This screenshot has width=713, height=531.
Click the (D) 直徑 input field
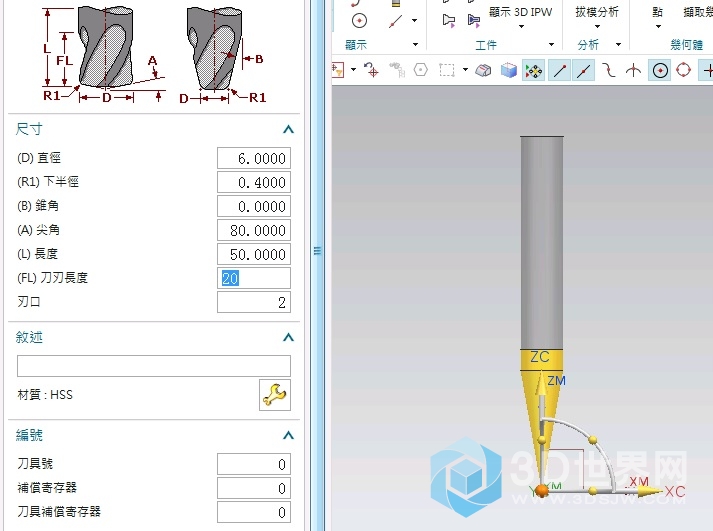[254, 158]
